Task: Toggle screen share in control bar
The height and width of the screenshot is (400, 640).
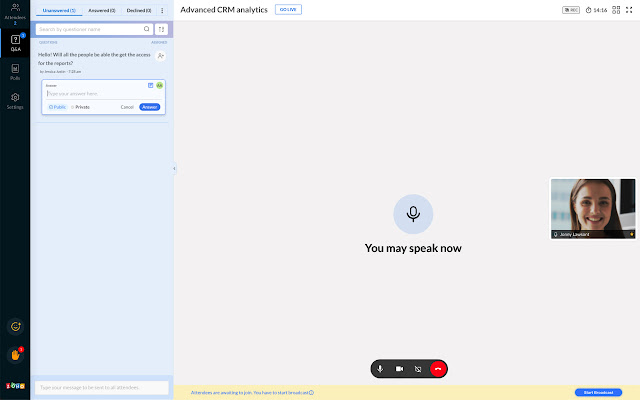Action: [x=418, y=369]
